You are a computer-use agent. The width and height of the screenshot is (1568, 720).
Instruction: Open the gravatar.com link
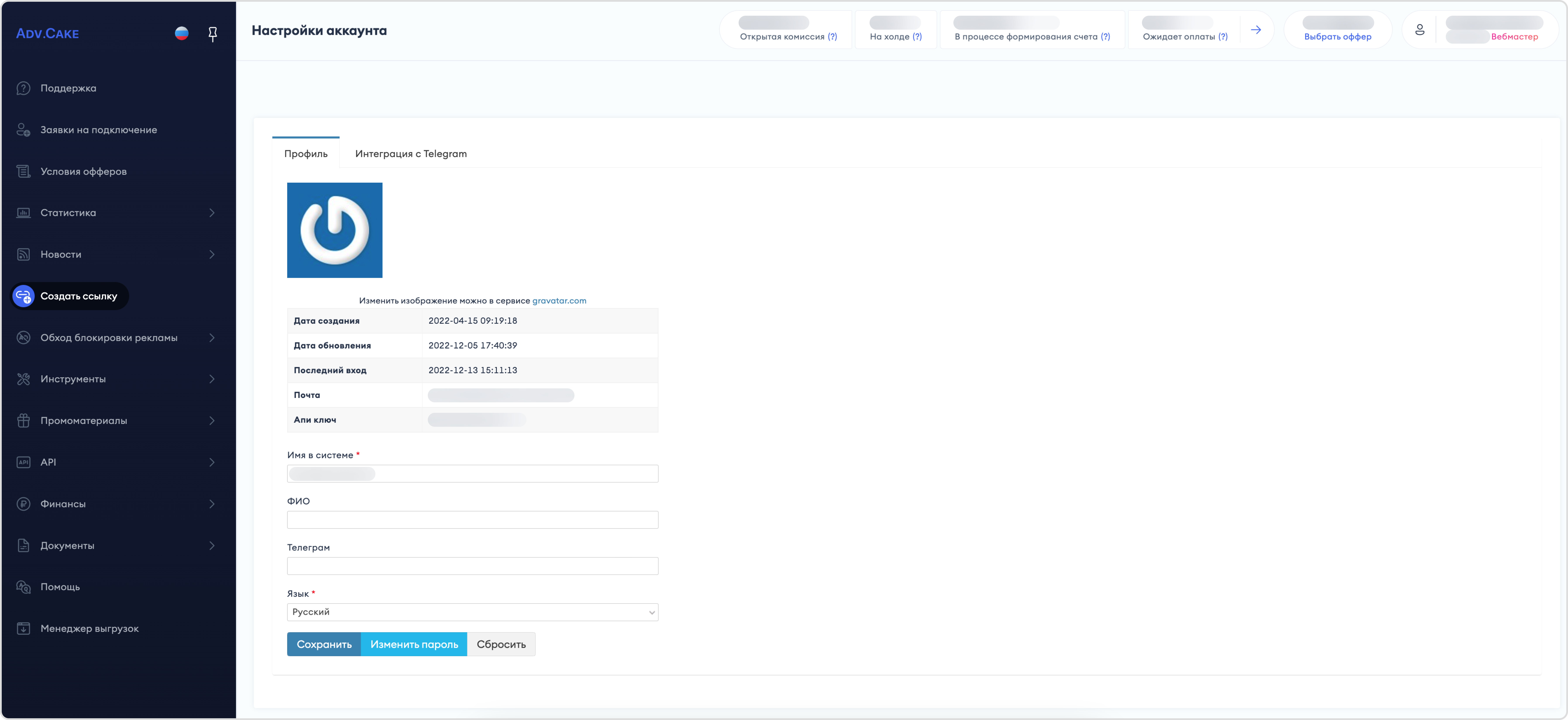tap(559, 301)
